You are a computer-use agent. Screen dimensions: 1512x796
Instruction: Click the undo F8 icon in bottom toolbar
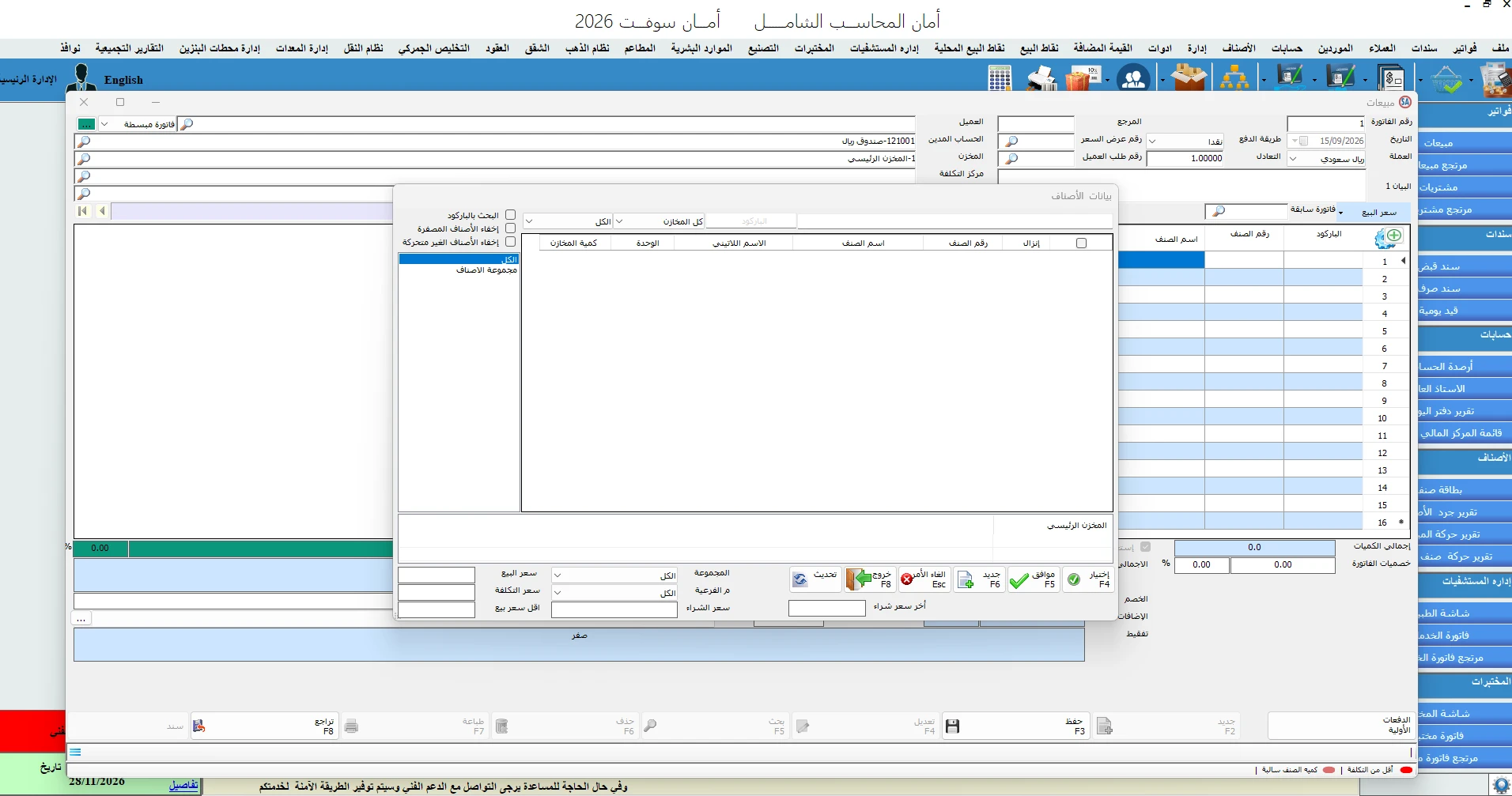tap(199, 726)
